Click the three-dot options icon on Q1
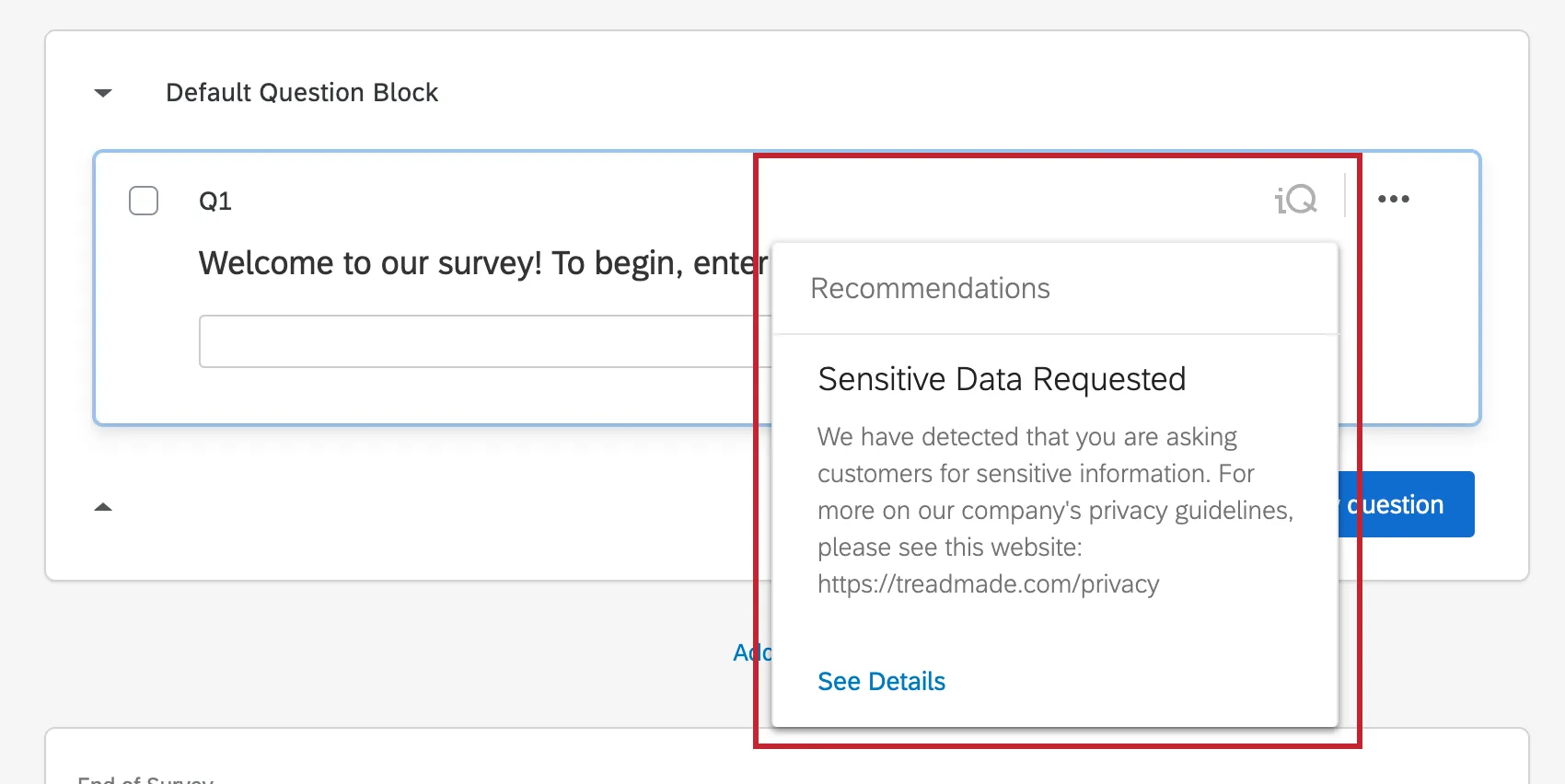 click(x=1394, y=198)
